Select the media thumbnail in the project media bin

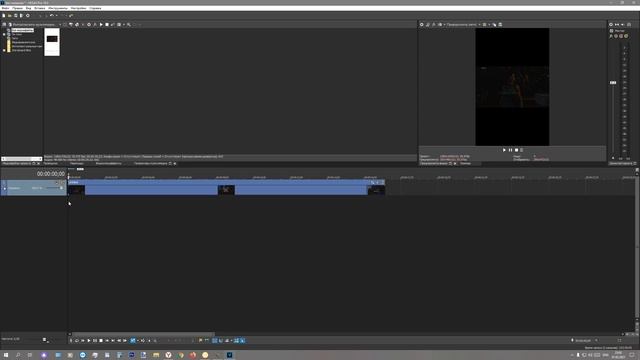point(52,42)
